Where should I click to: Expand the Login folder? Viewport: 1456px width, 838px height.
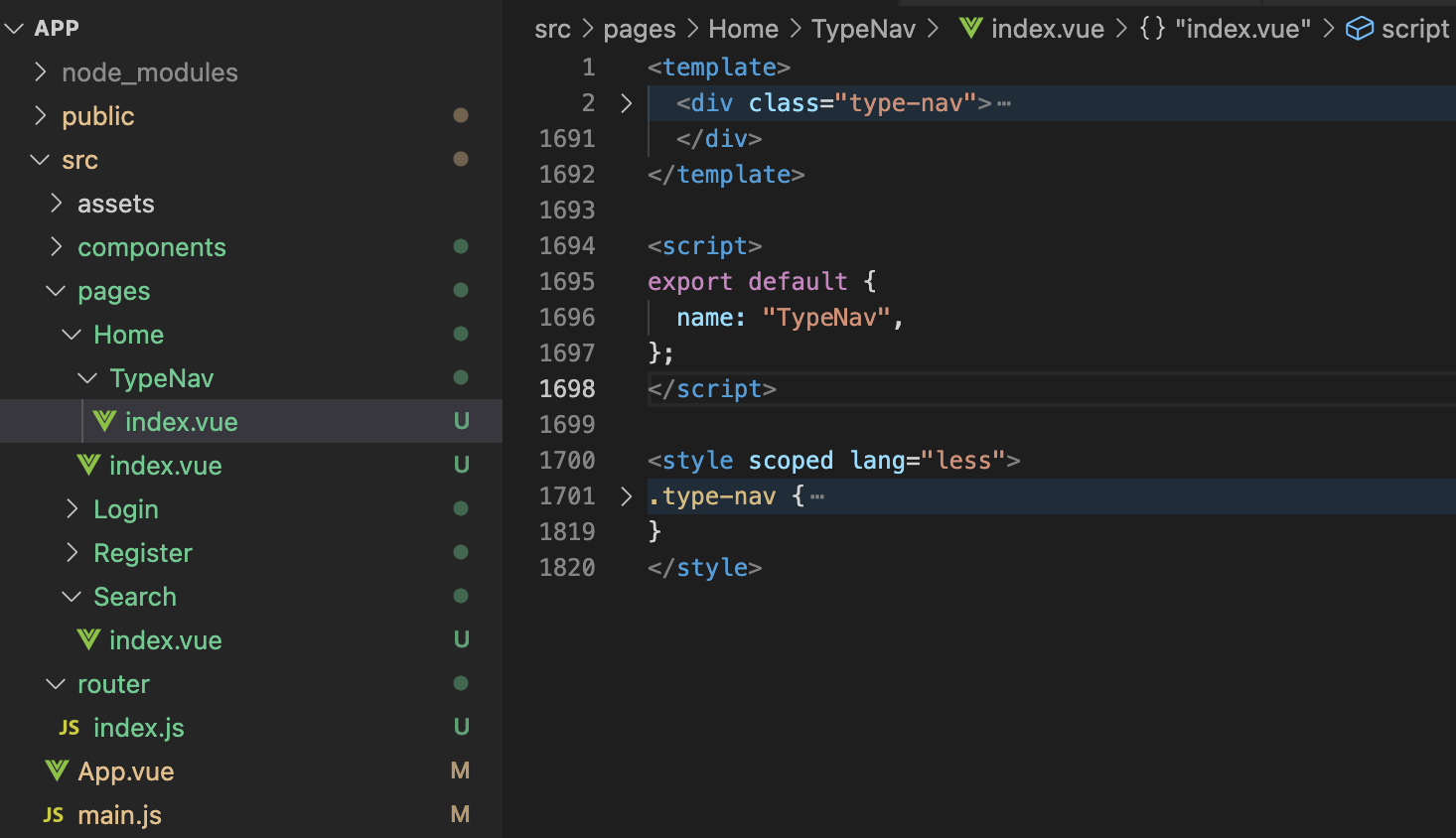pos(73,509)
